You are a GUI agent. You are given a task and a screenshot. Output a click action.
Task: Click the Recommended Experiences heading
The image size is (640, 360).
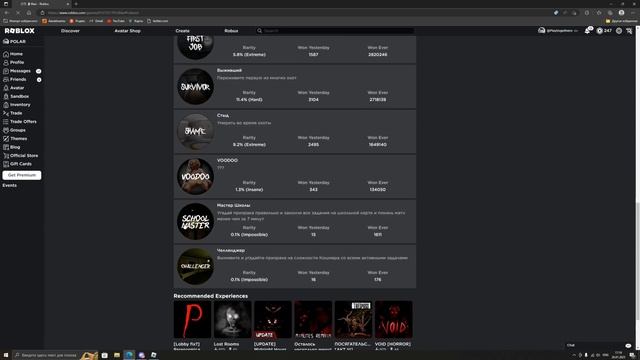click(211, 296)
